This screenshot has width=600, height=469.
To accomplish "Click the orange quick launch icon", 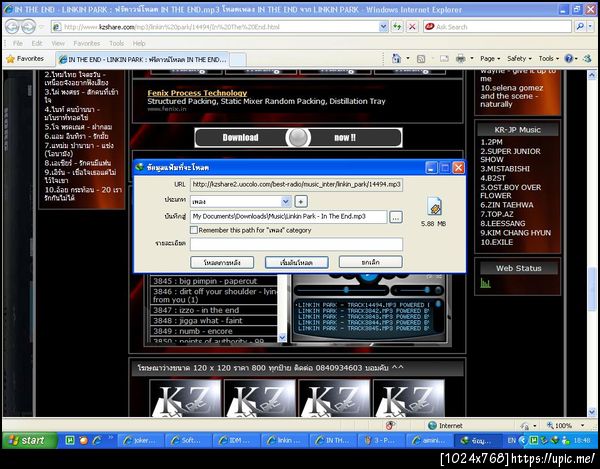I will pos(83,440).
